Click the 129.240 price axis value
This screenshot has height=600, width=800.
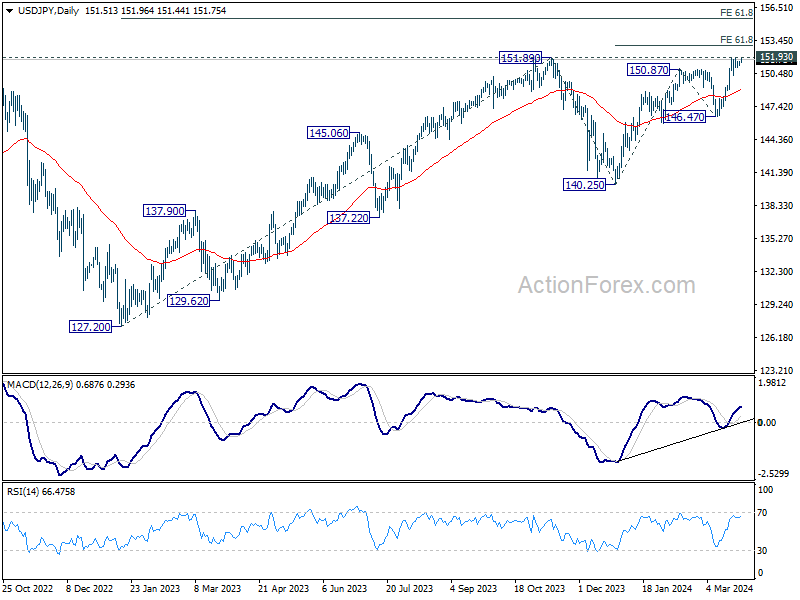(777, 305)
